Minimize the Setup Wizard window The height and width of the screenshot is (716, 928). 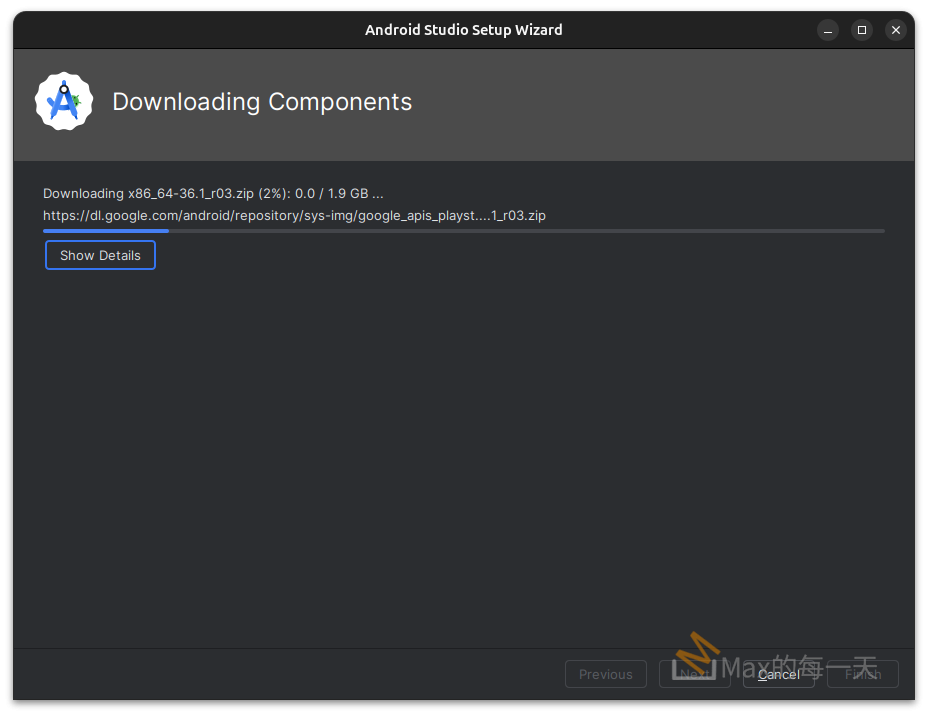pyautogui.click(x=827, y=30)
